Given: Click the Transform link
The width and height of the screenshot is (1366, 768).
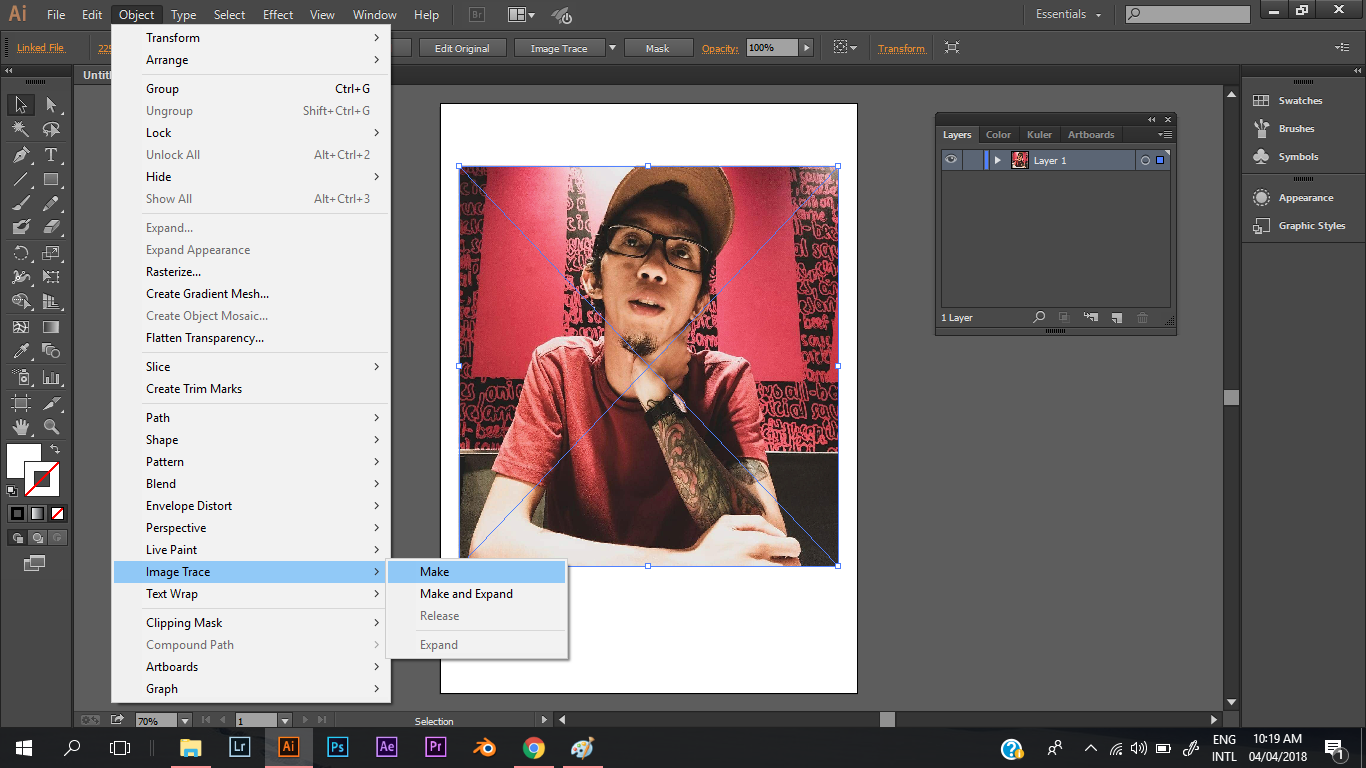Looking at the screenshot, I should point(902,48).
